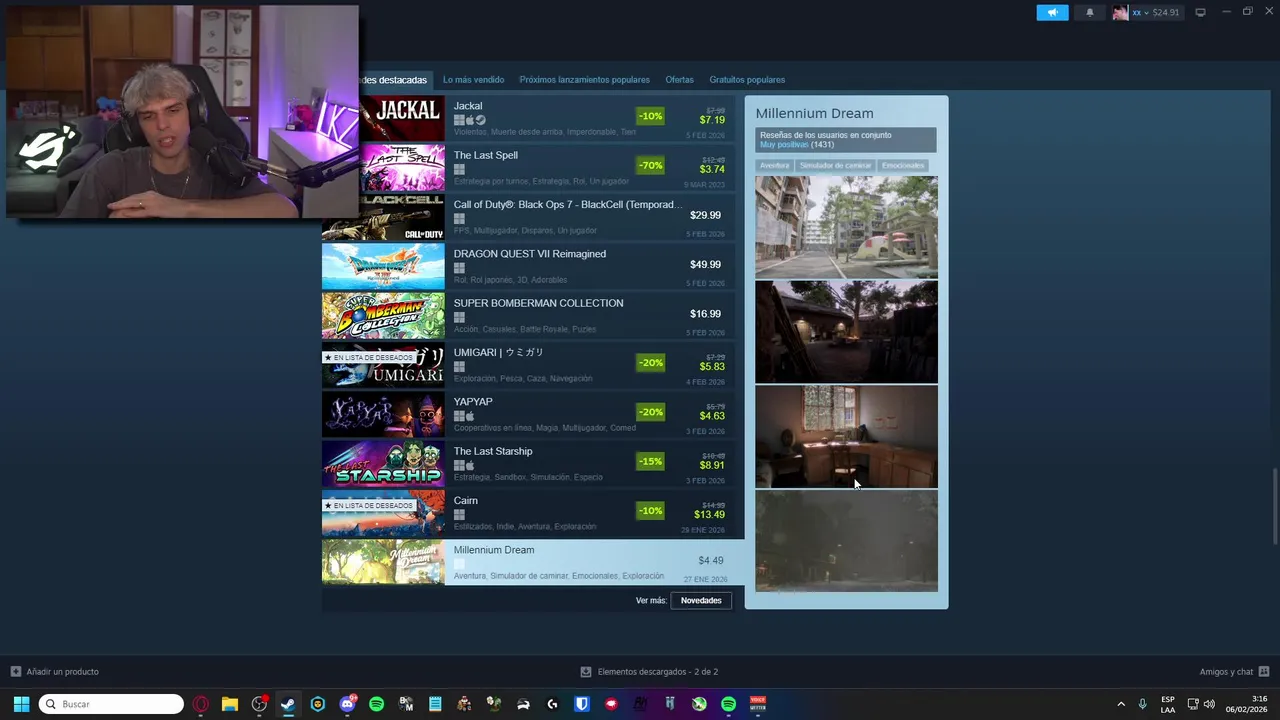
Task: Open the Windows Start menu
Action: coord(21,704)
